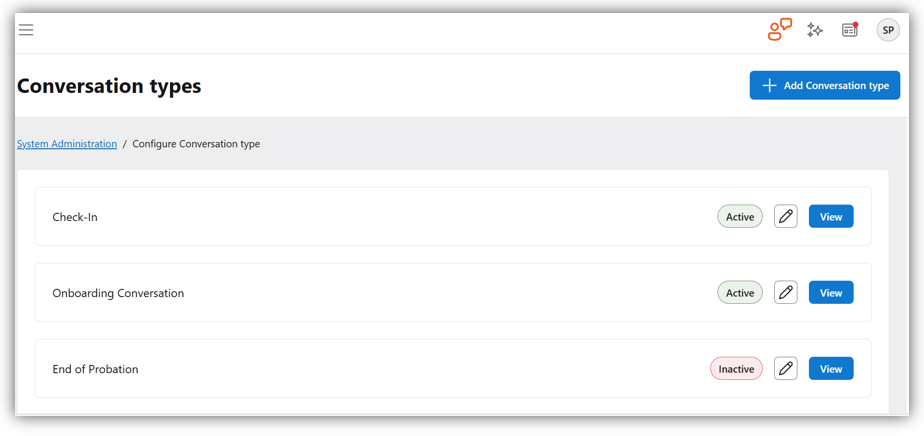Open the news feed icon with red dot
The image size is (924, 436).
pos(850,30)
